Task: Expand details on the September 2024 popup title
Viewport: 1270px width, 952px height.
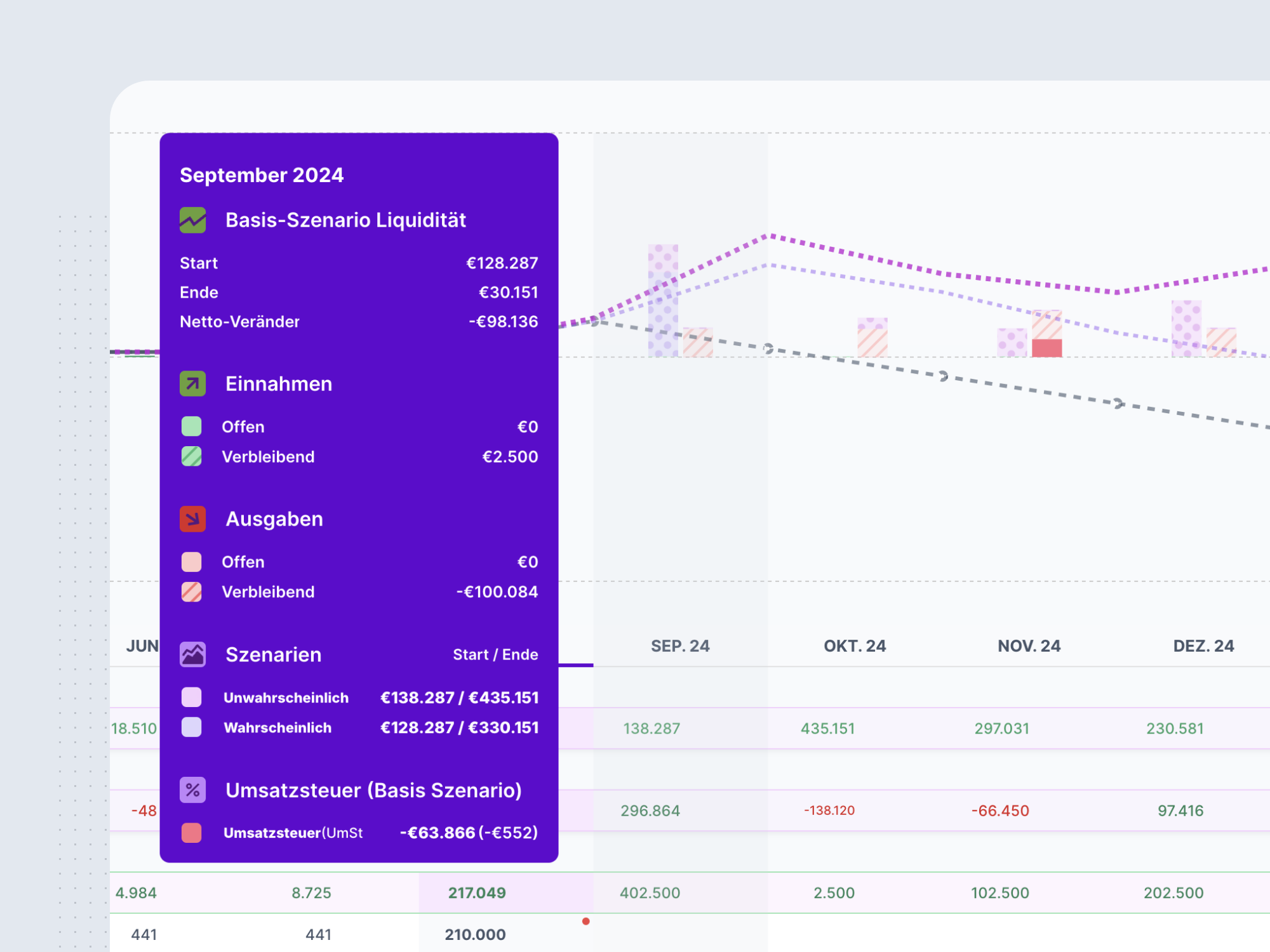Action: 261,175
